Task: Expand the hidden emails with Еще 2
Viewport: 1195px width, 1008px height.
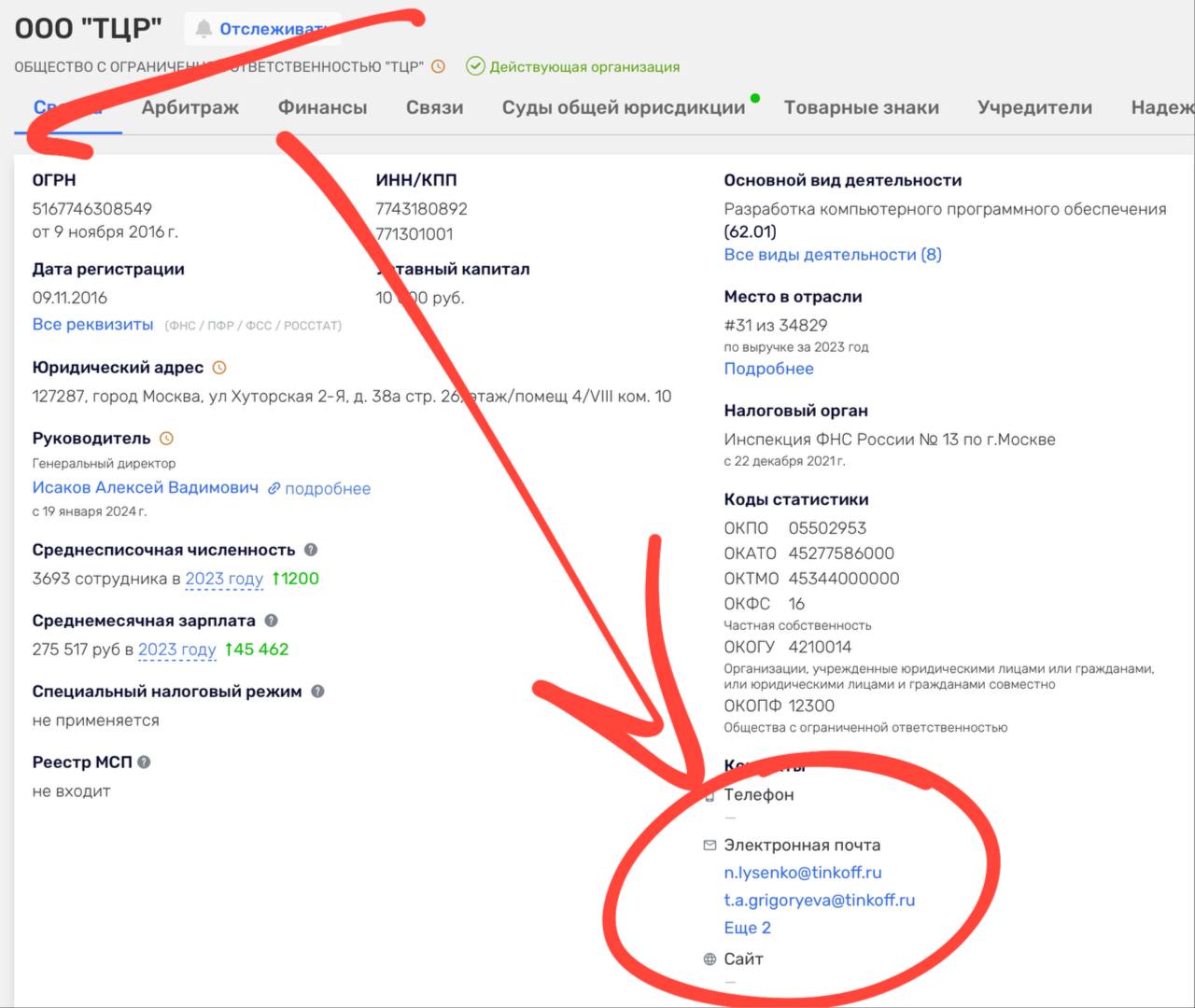Action: [747, 928]
